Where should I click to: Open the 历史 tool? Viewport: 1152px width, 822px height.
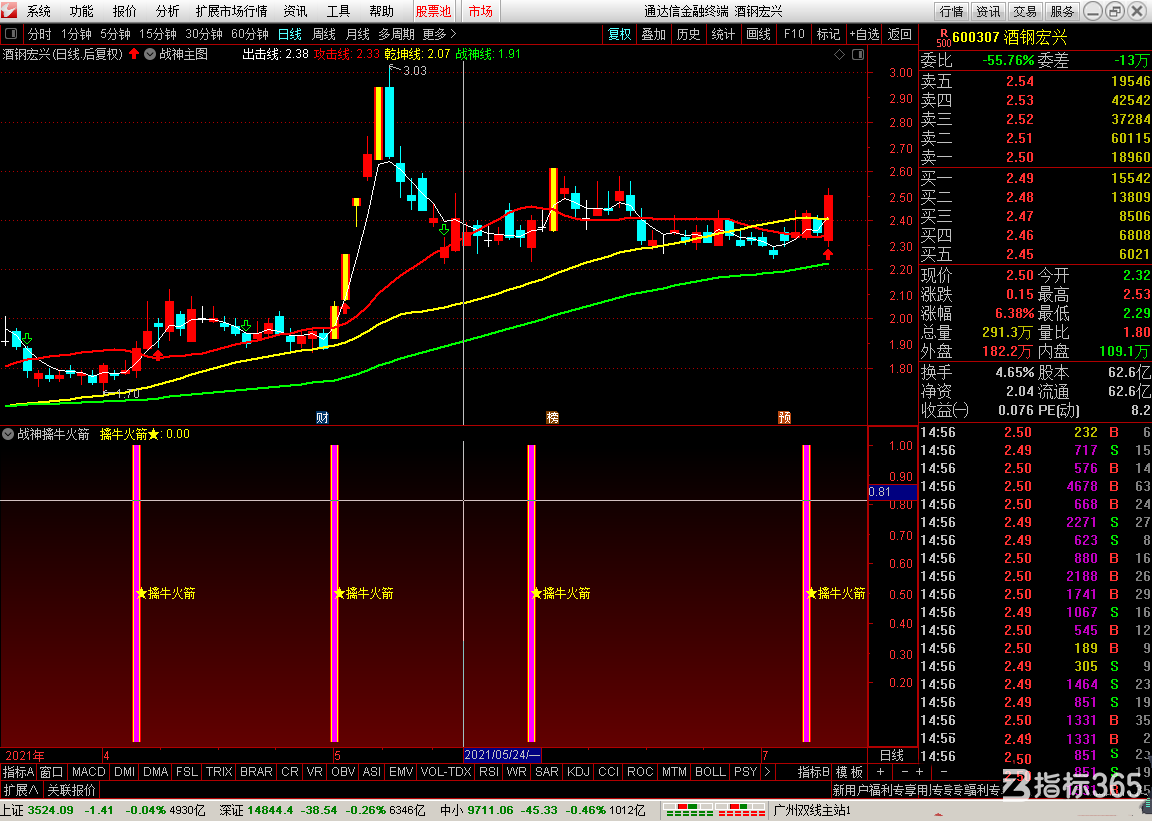click(688, 35)
